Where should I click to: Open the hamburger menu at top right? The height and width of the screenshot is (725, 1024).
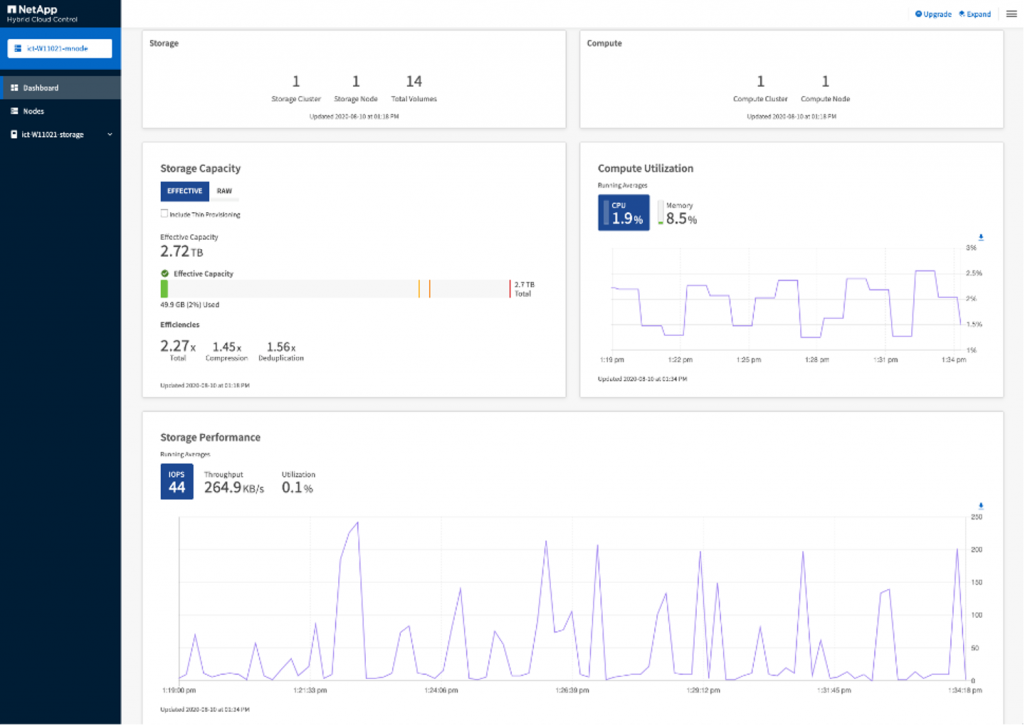click(1010, 14)
